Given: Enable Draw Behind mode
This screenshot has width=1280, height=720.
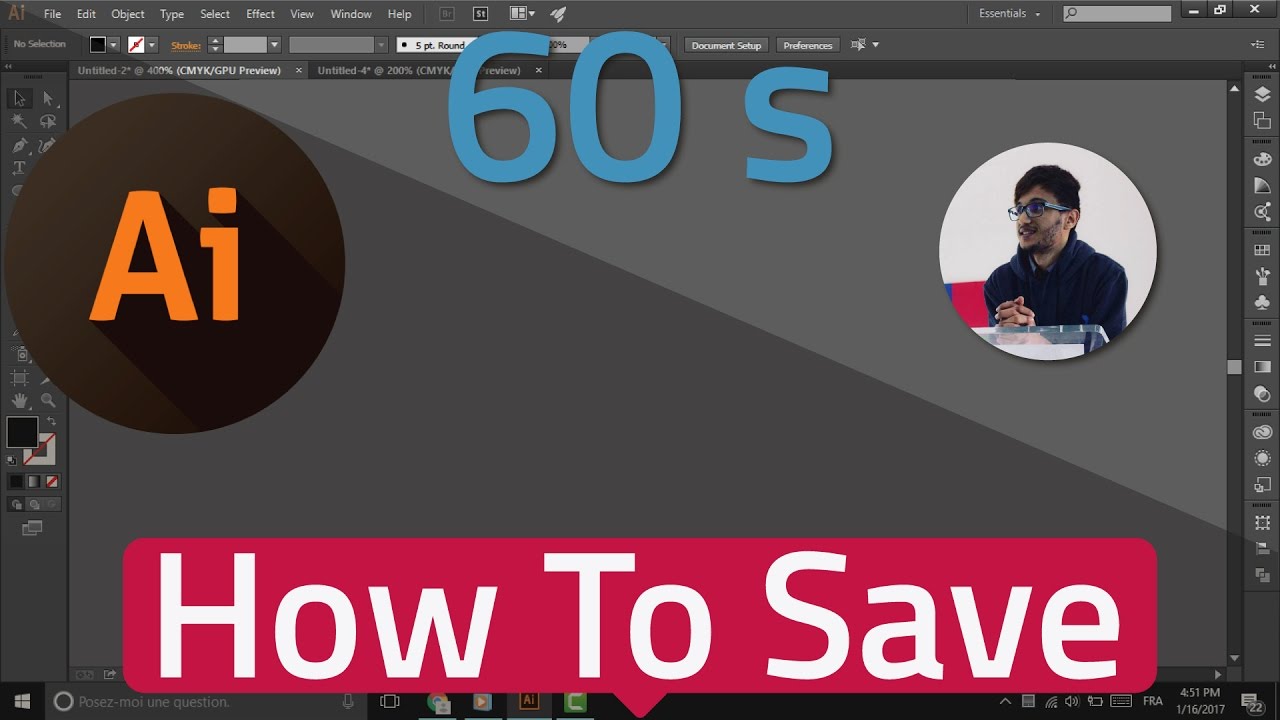Looking at the screenshot, I should click(33, 504).
